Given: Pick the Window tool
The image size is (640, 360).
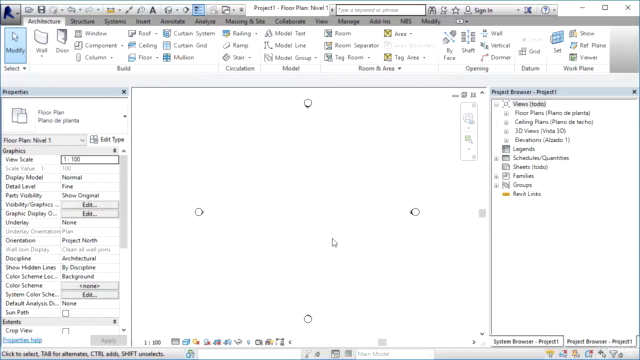Looking at the screenshot, I should (91, 33).
